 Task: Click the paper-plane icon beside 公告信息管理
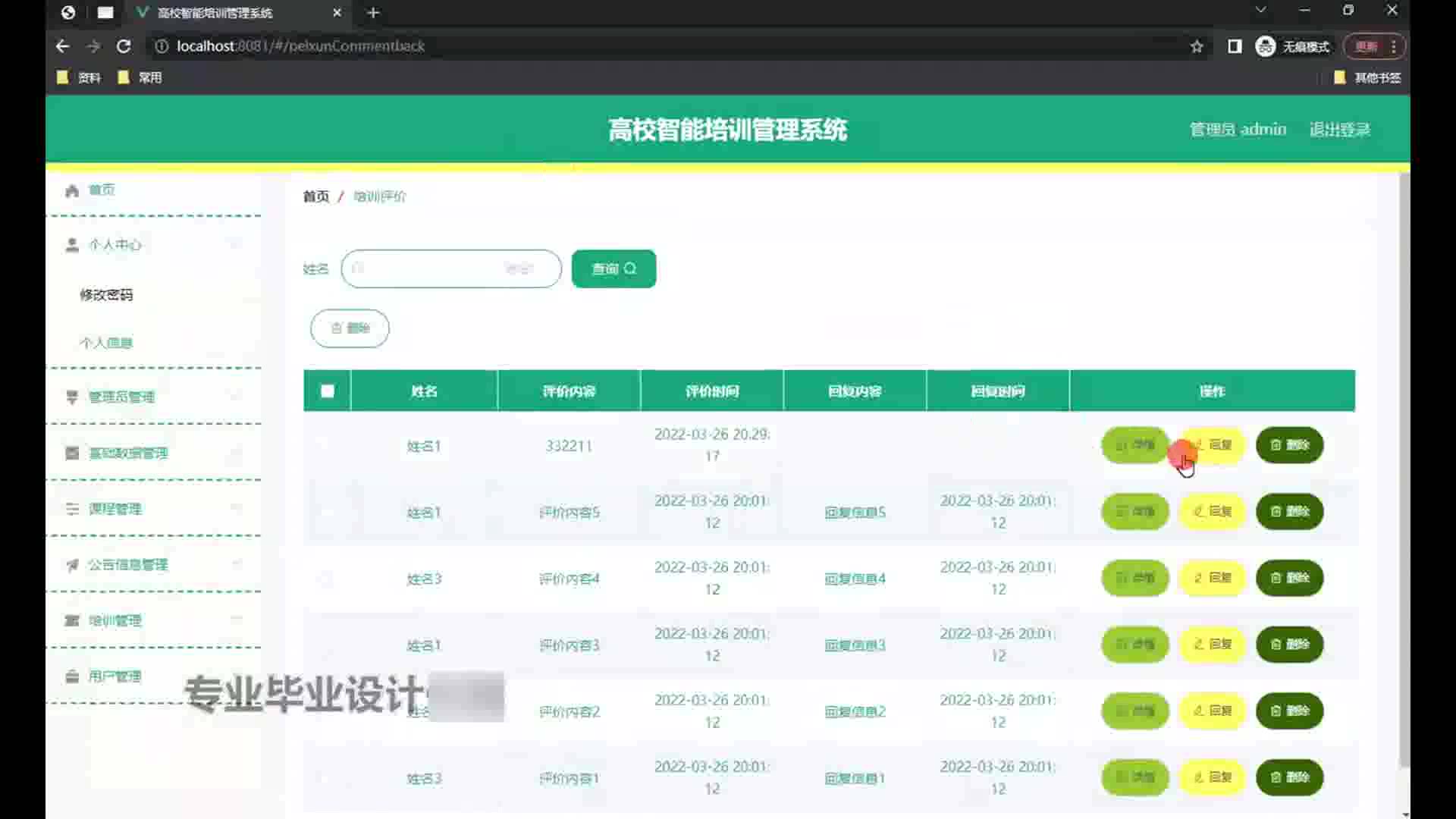72,565
